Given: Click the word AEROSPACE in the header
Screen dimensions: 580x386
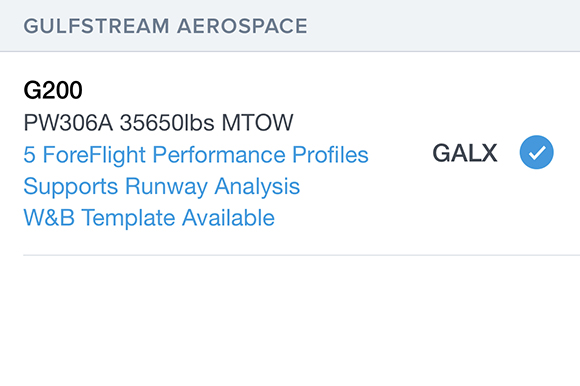Looking at the screenshot, I should pos(242,26).
